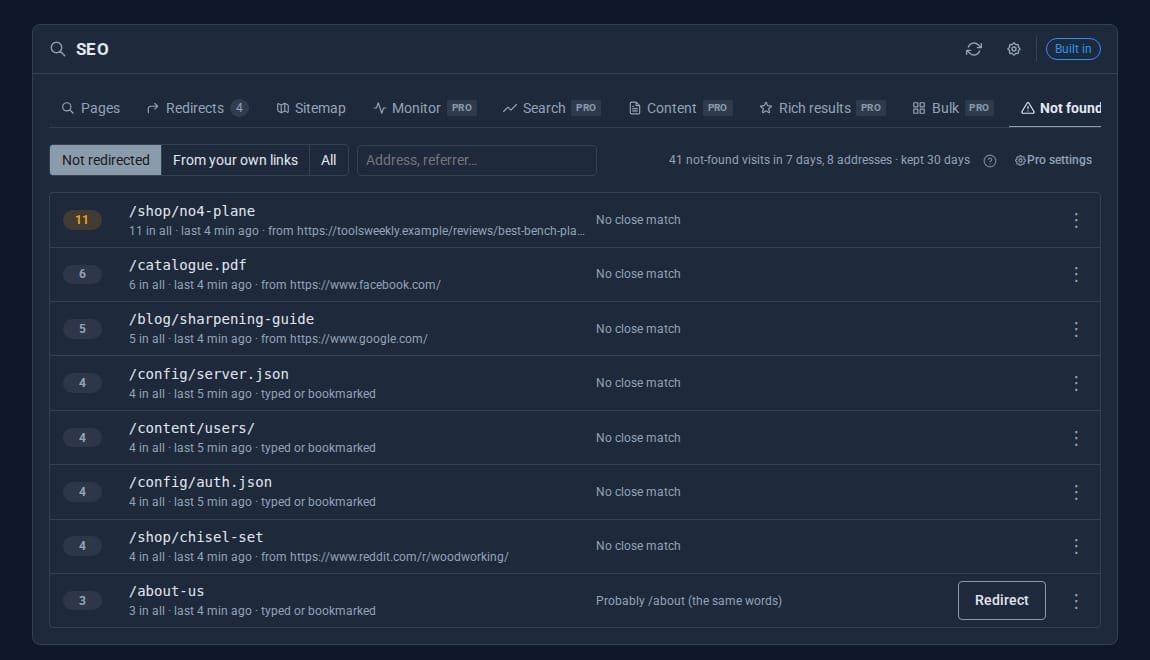Click the refresh icon in the header

click(x=973, y=49)
